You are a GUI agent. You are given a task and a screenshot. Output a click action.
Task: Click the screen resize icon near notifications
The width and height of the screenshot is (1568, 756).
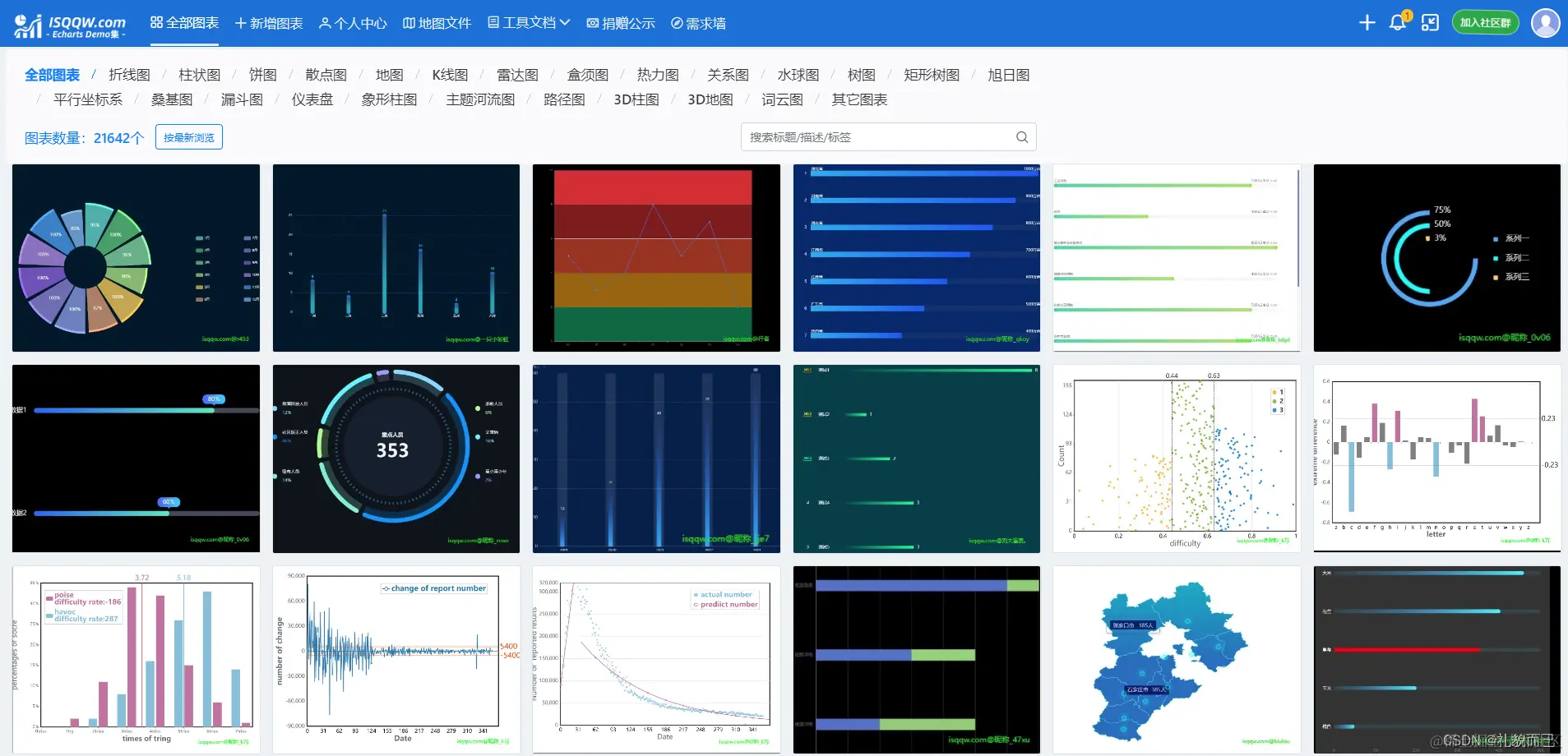(1430, 22)
